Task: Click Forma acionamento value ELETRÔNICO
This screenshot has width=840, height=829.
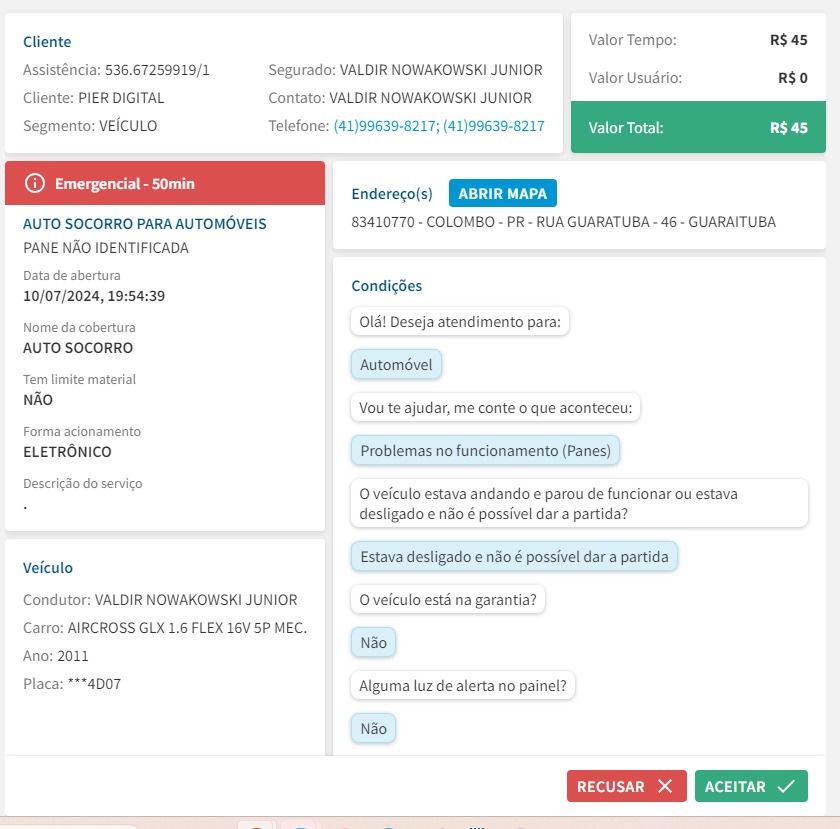Action: point(67,452)
